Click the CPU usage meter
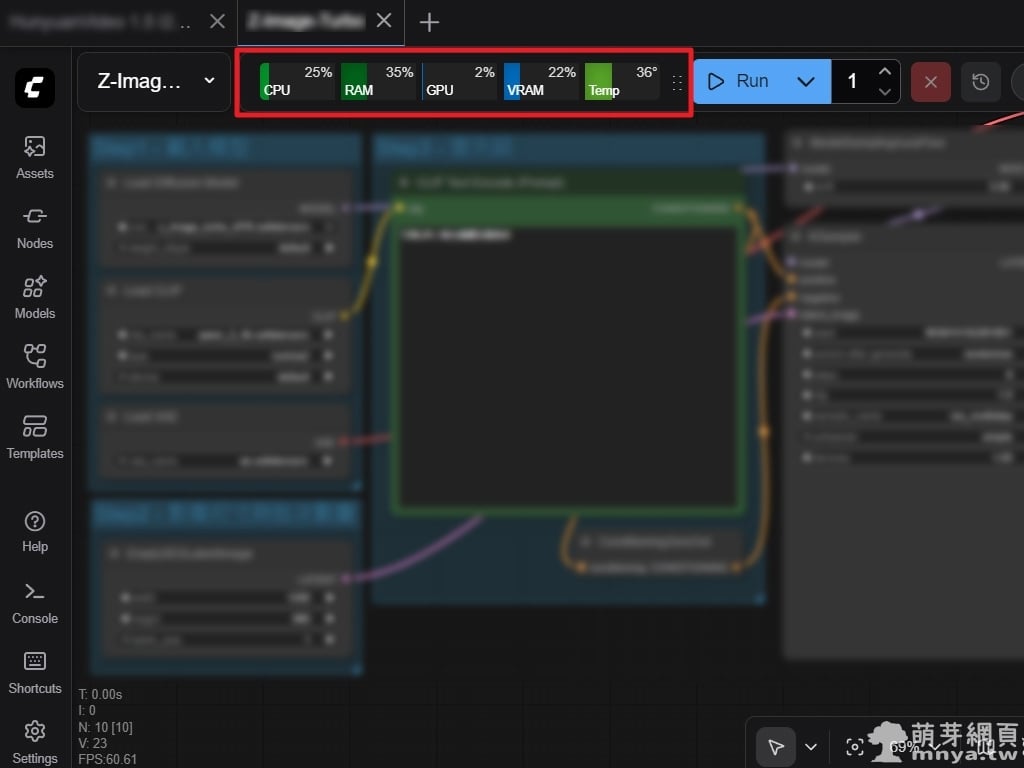The height and width of the screenshot is (768, 1024). [297, 81]
